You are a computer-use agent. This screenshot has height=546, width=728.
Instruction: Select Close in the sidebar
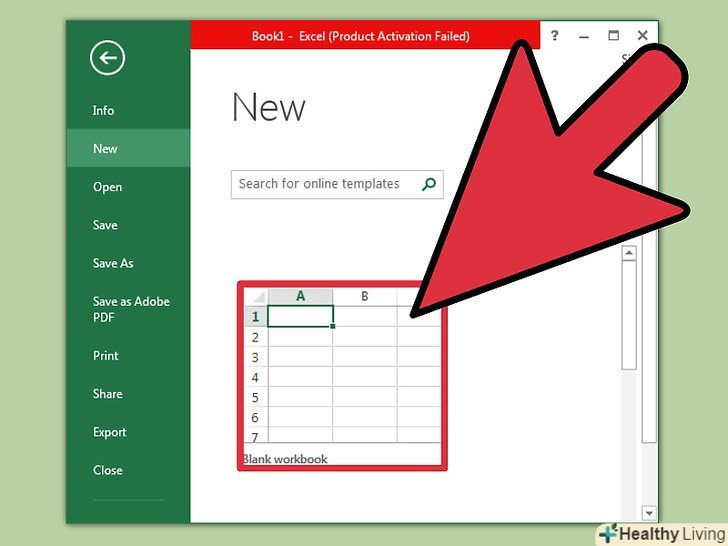(107, 470)
